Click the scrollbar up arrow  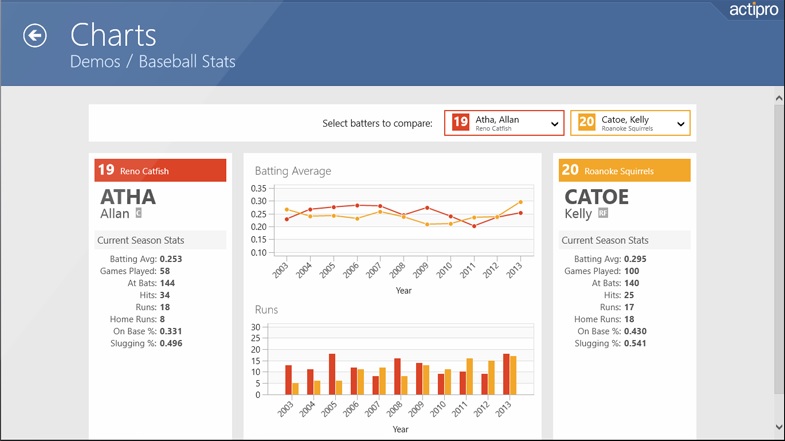779,98
